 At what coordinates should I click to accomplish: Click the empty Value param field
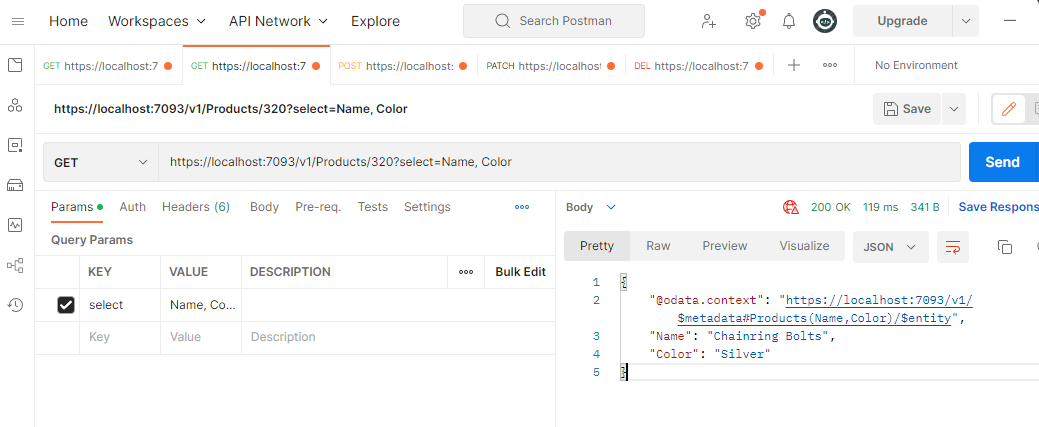pos(201,337)
